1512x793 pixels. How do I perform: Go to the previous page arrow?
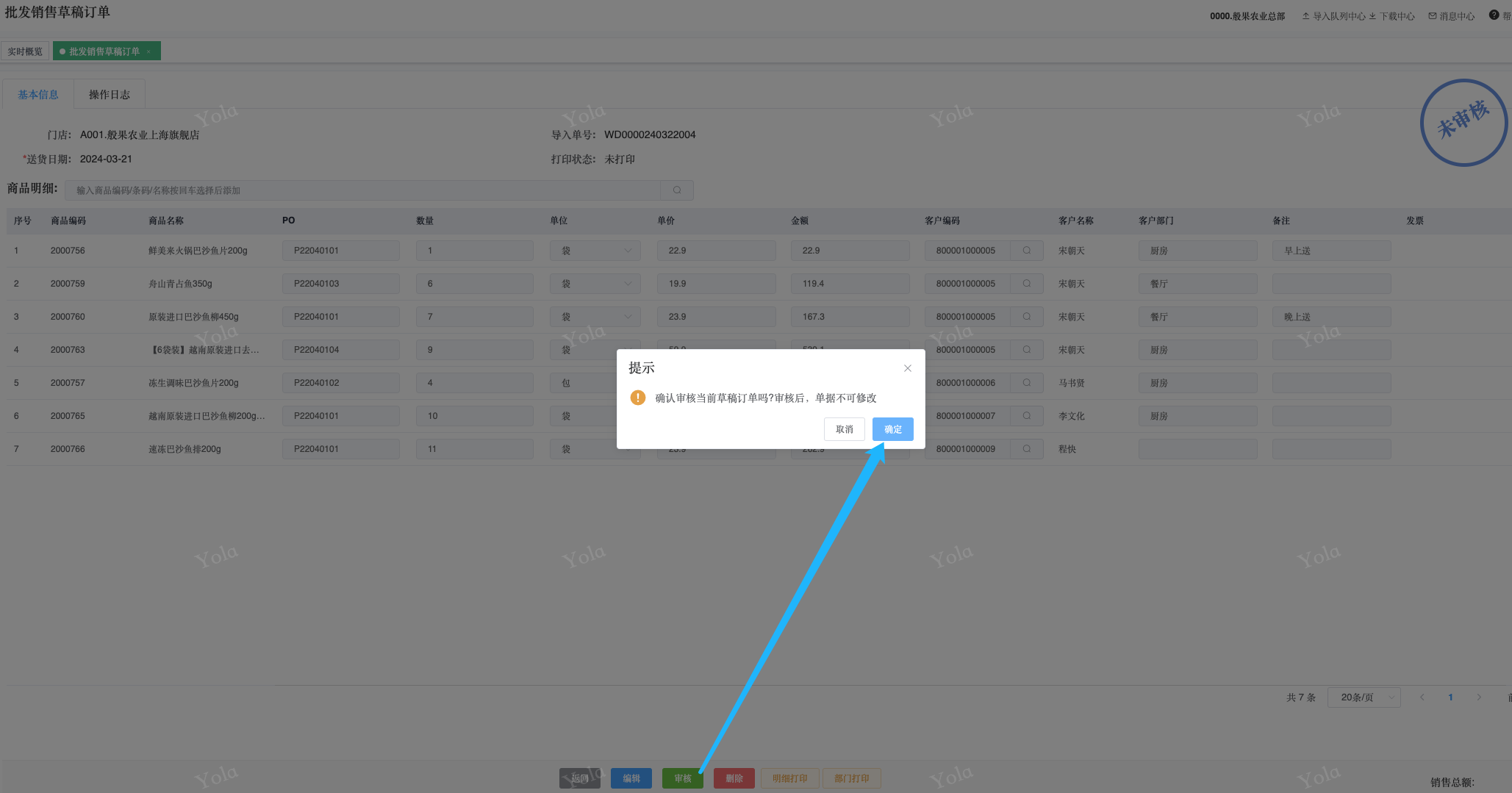tap(1422, 697)
